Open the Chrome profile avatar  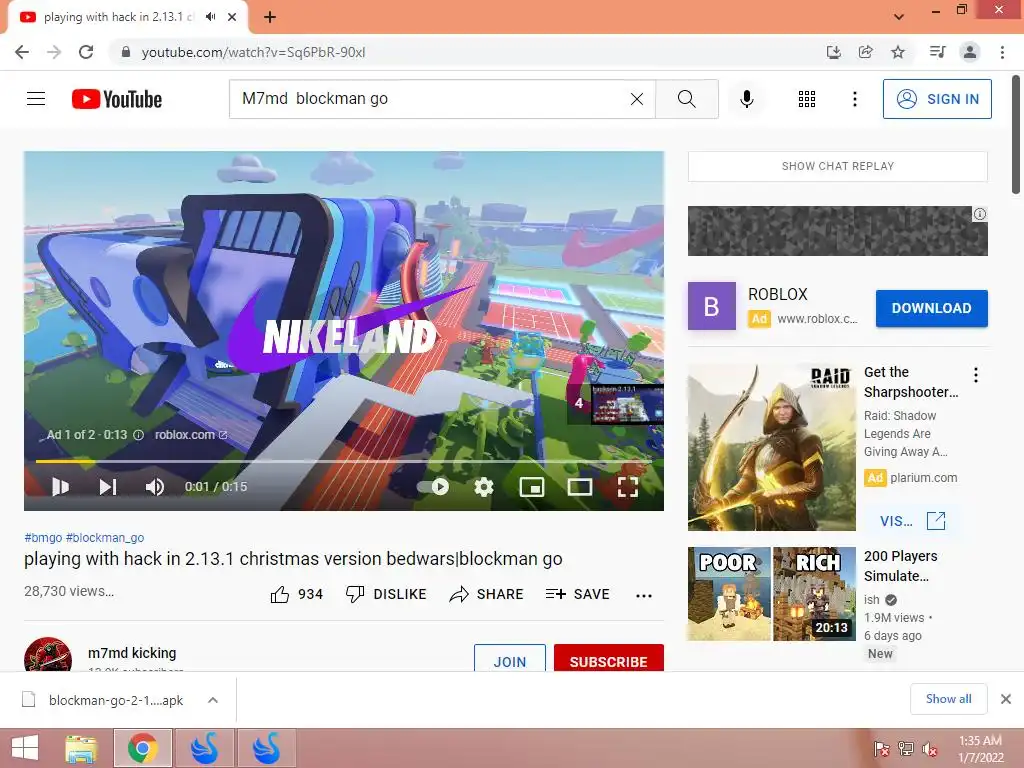[970, 52]
